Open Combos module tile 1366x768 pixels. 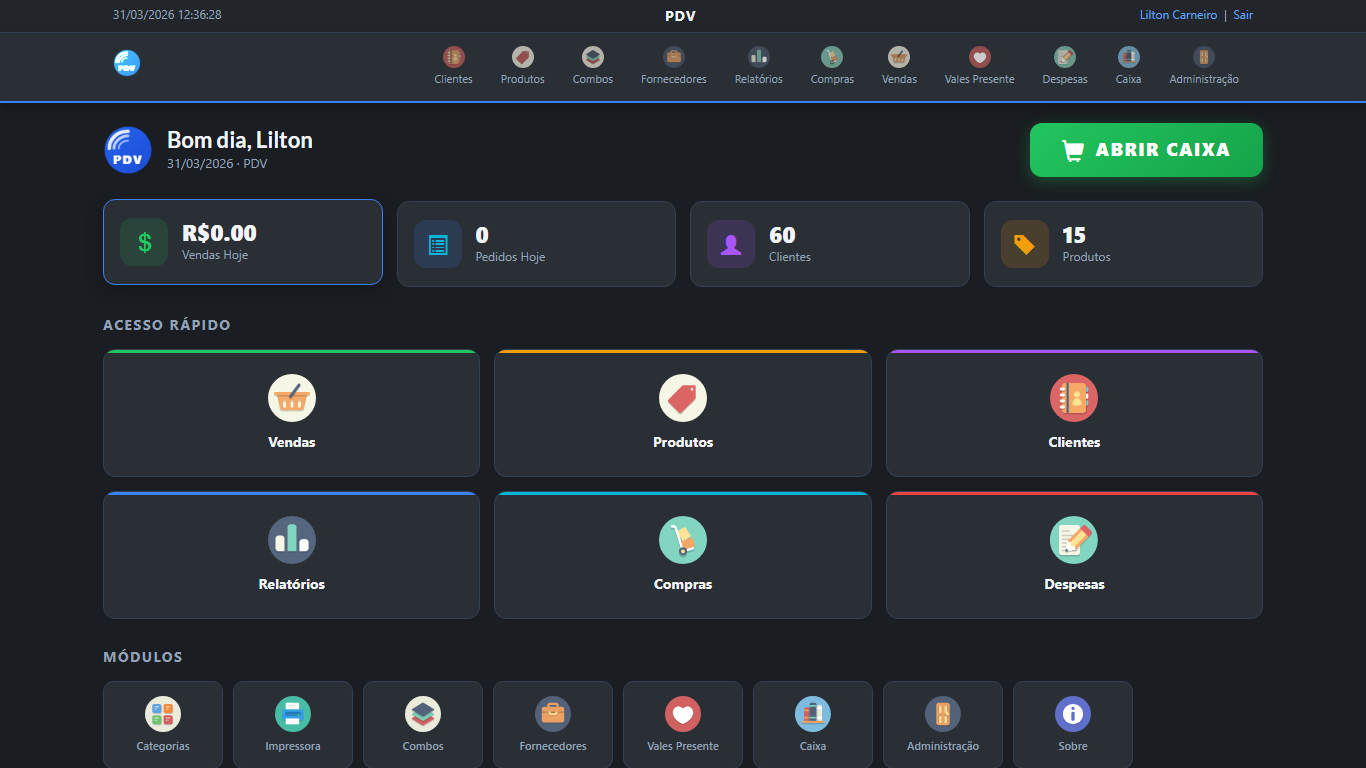click(x=423, y=725)
